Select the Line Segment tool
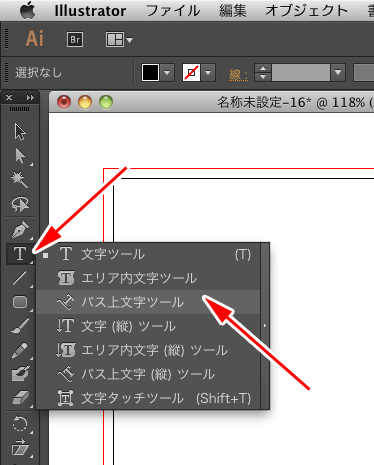The image size is (374, 465). click(20, 278)
